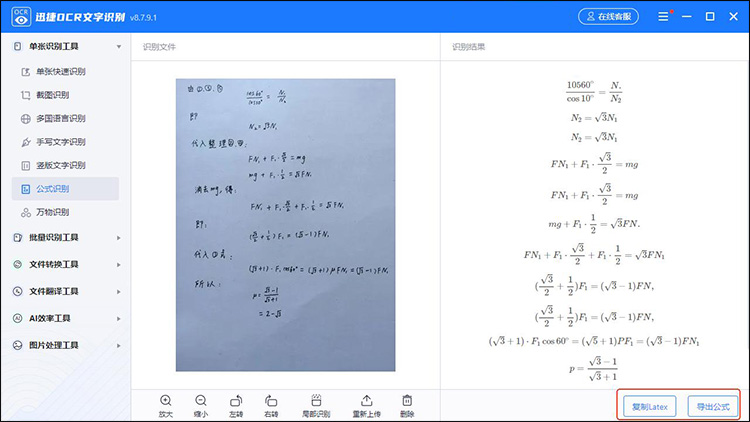Click the 文件翻译工具 icon

(x=18, y=291)
